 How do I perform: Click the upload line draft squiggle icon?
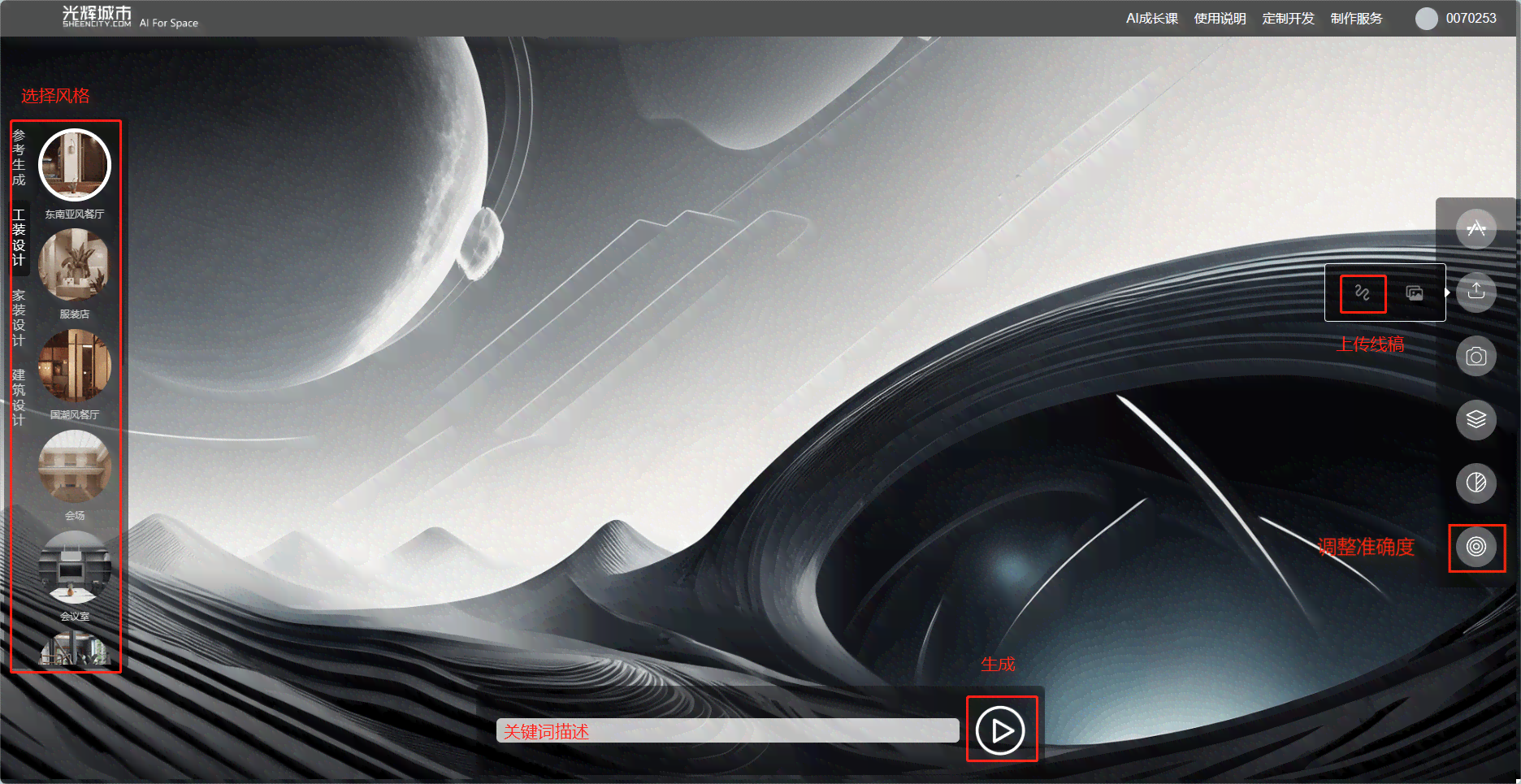[x=1363, y=292]
